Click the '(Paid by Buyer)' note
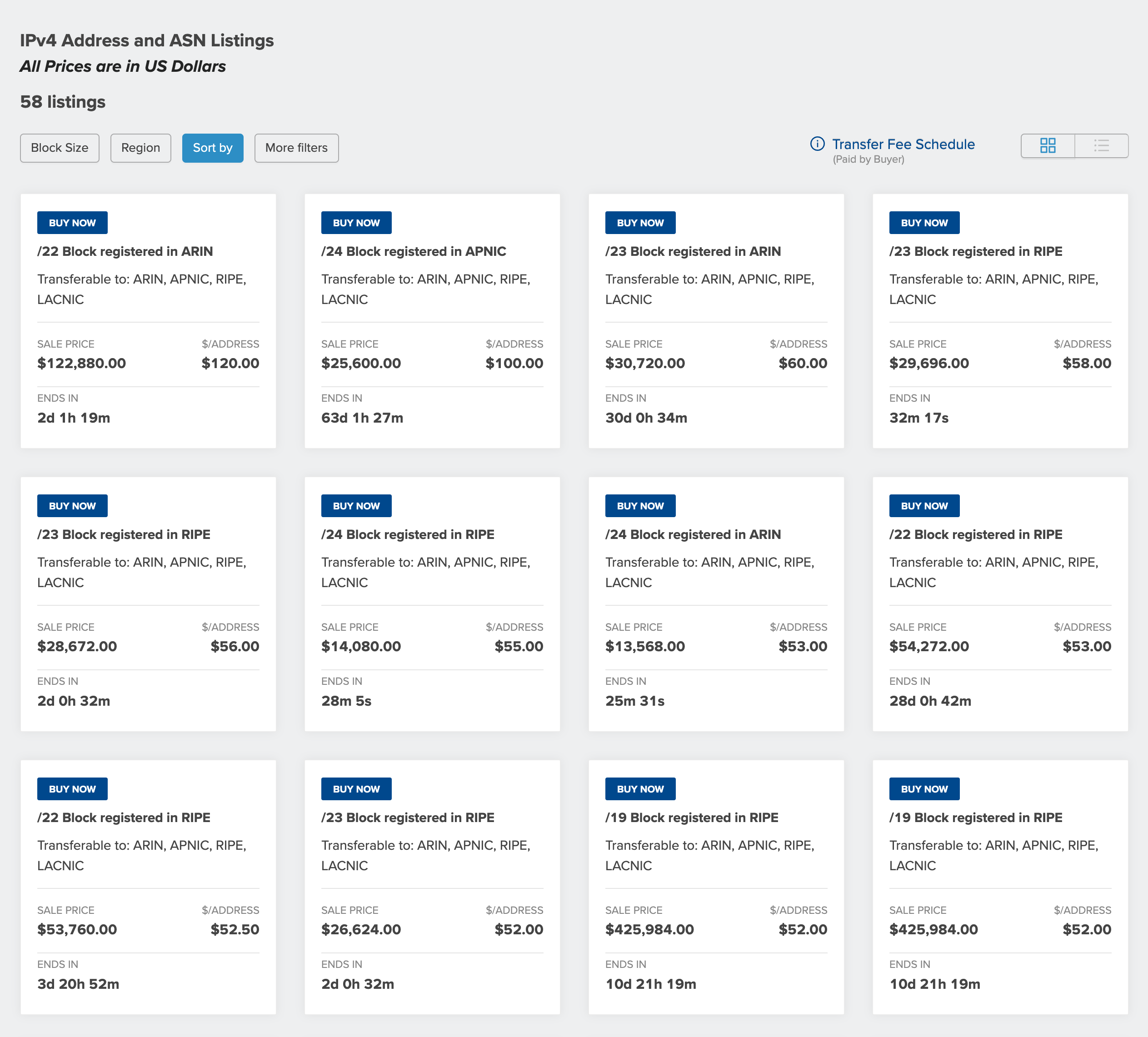This screenshot has width=1148, height=1037. tap(868, 160)
